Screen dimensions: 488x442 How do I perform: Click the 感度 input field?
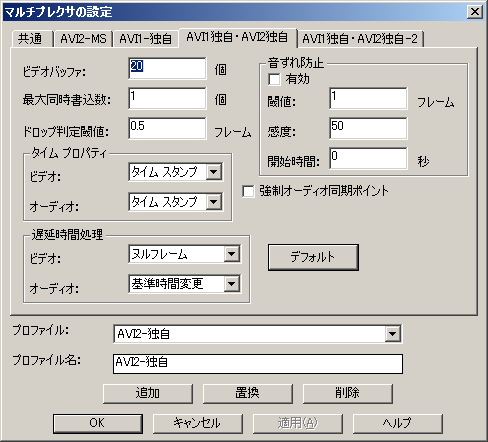click(x=368, y=128)
